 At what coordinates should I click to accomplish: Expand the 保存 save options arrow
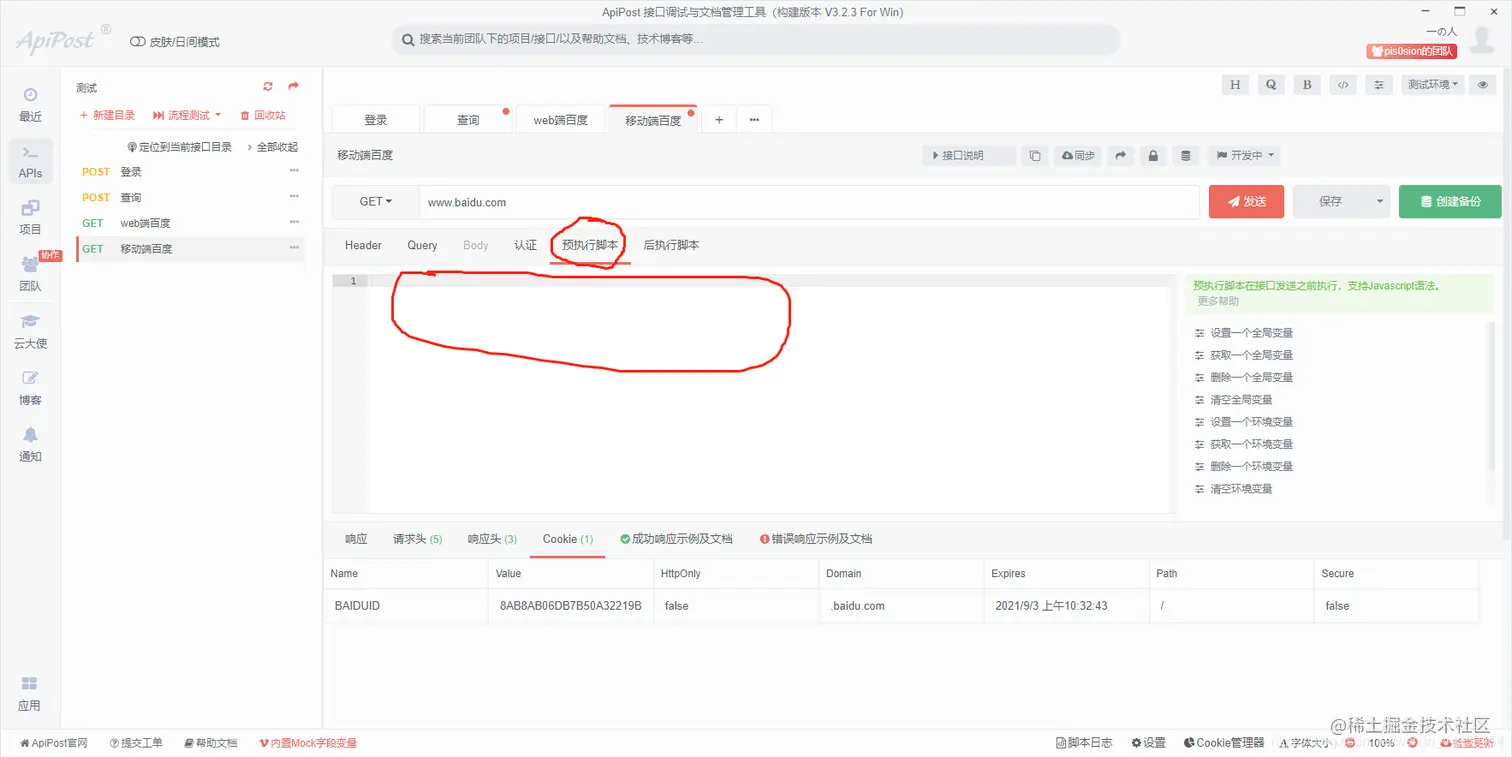(x=1380, y=201)
